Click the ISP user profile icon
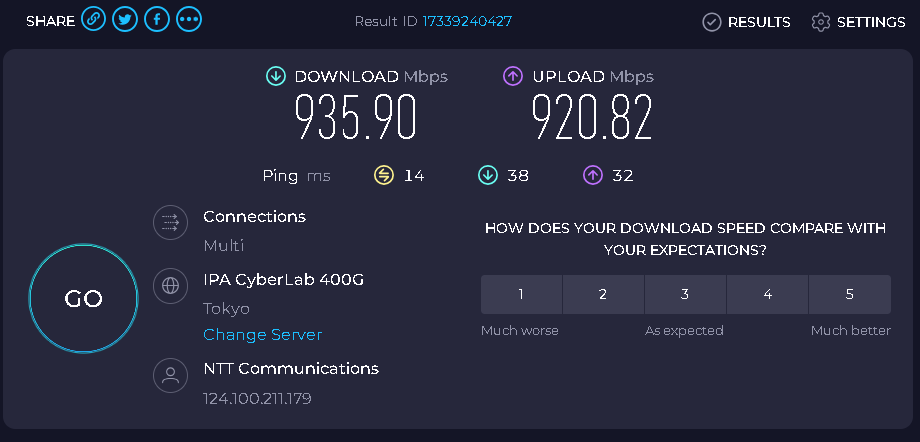This screenshot has height=442, width=920. 170,374
